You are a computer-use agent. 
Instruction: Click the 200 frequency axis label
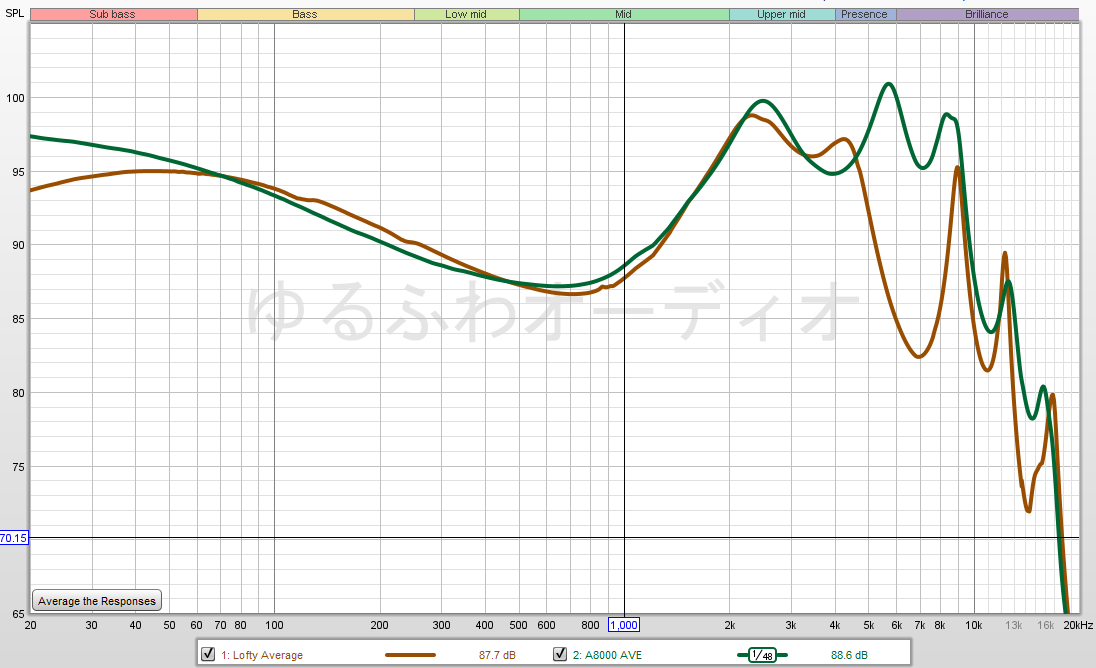point(379,625)
